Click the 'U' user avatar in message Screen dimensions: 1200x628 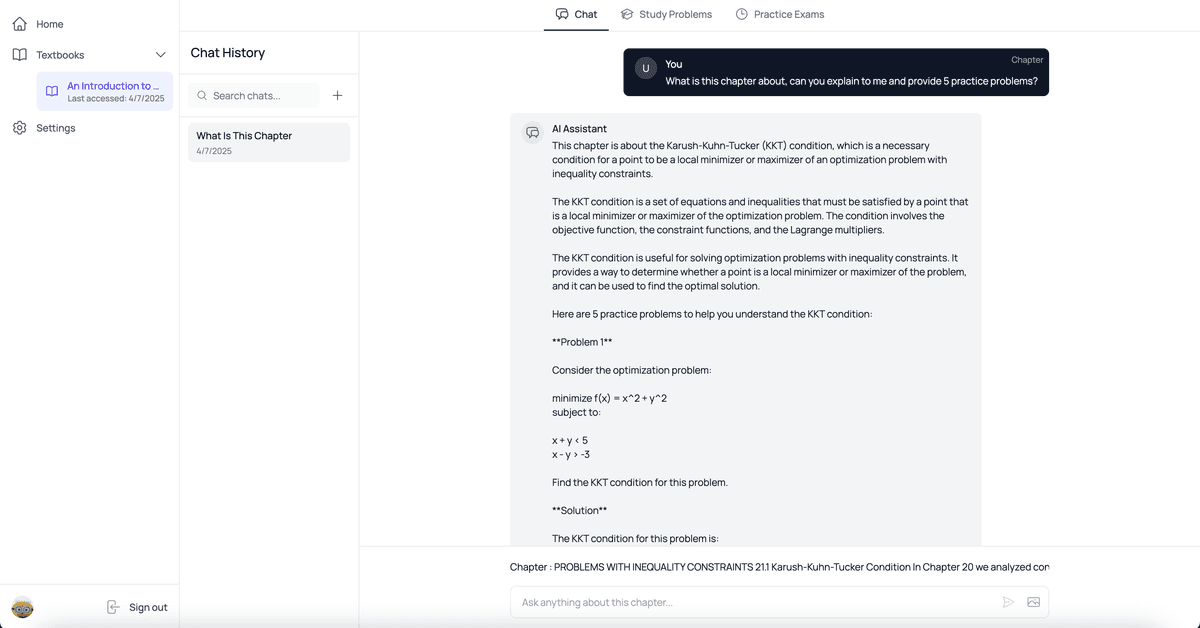click(646, 68)
